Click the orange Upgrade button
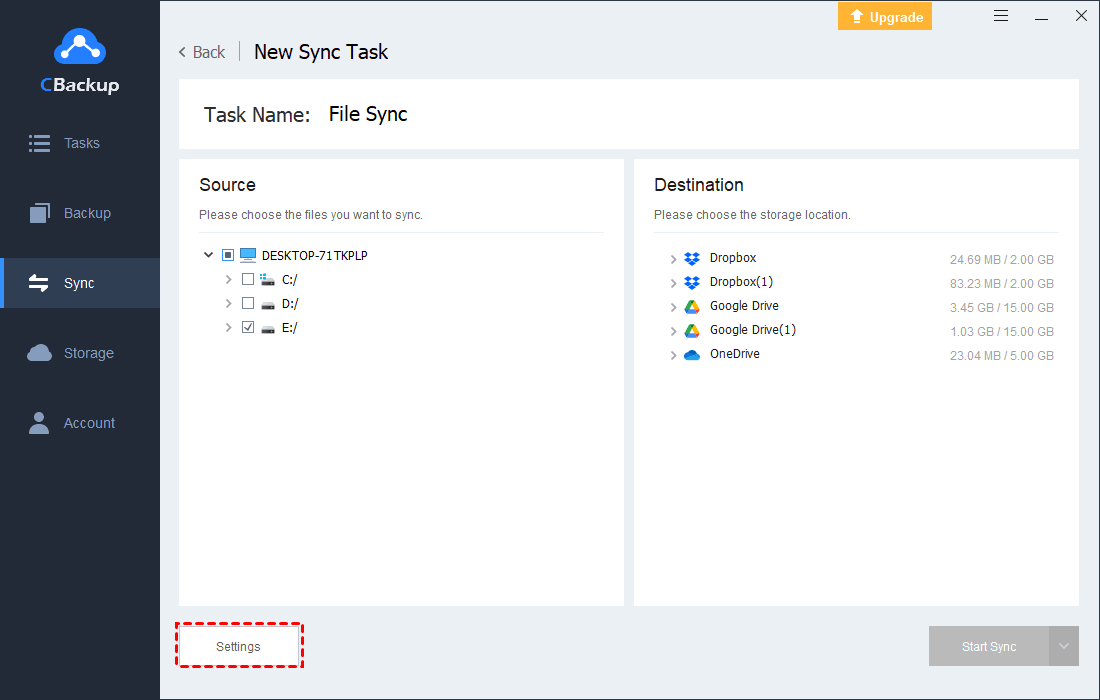 coord(884,16)
